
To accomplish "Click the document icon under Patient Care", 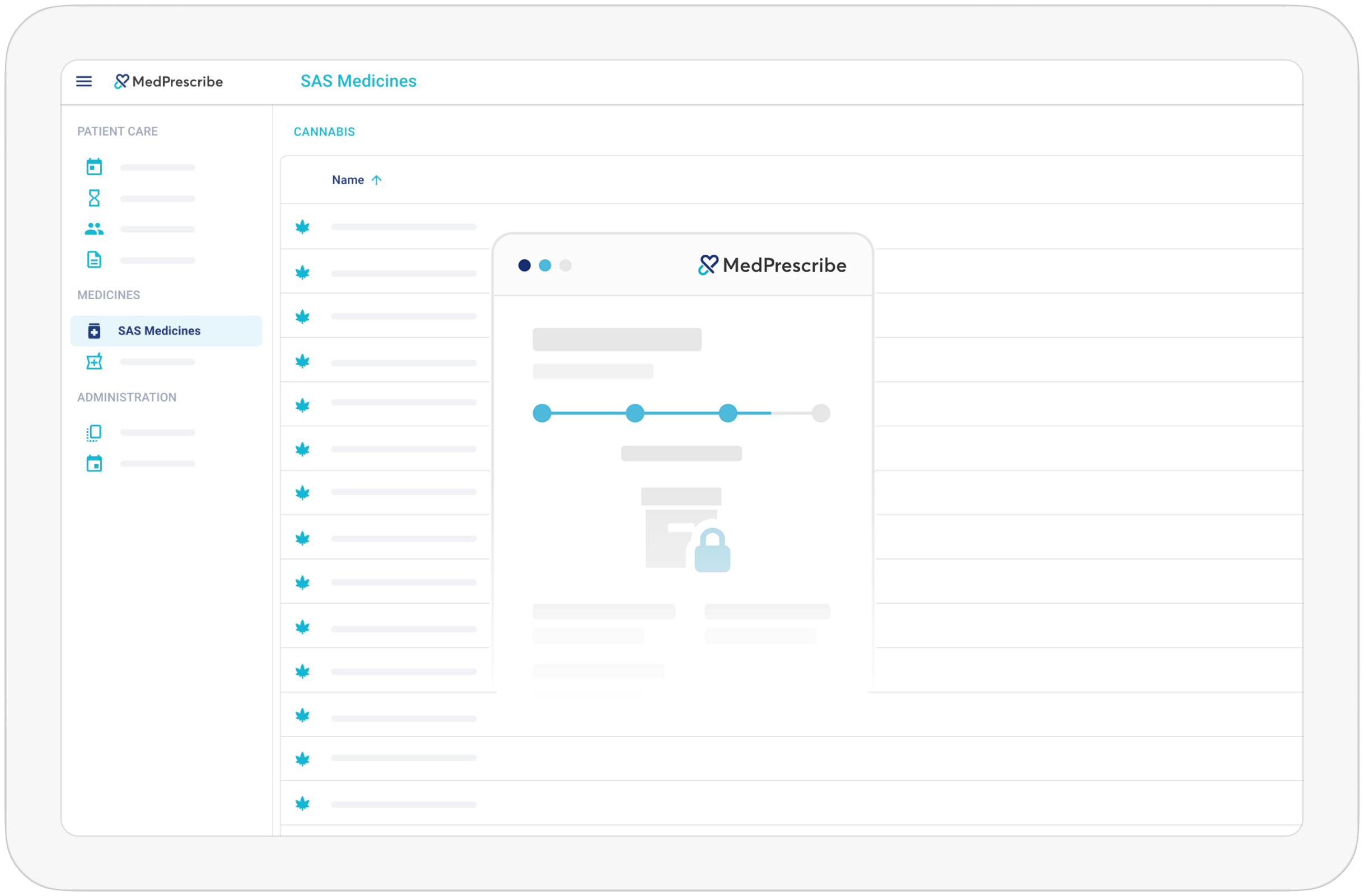I will coord(94,260).
